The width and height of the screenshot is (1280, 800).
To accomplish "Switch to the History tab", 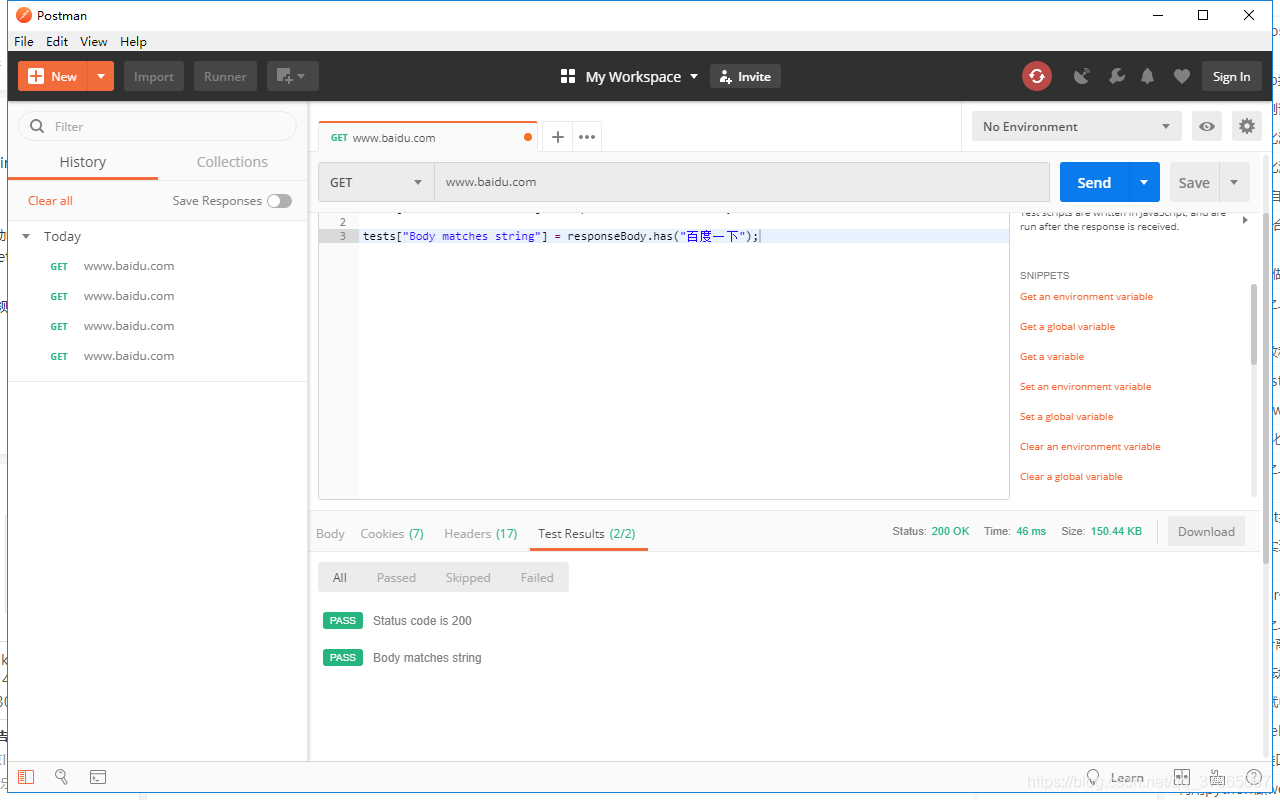I will click(83, 162).
